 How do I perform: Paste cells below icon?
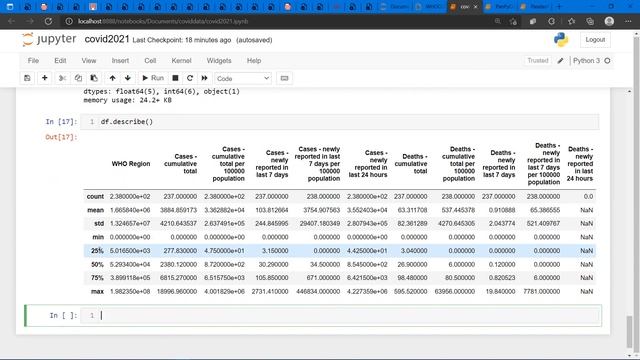[x=94, y=78]
